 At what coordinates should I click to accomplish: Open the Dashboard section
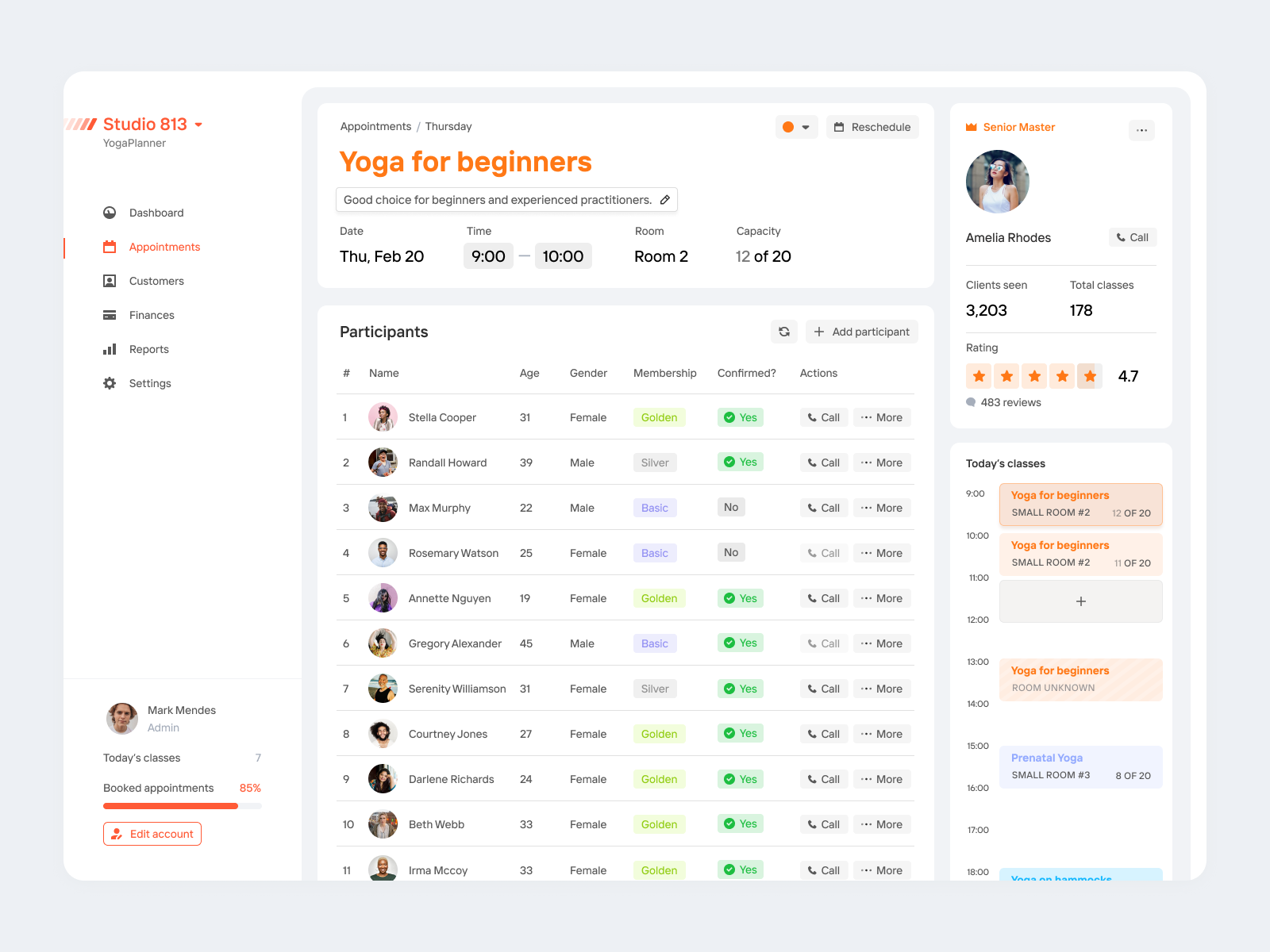(x=156, y=213)
